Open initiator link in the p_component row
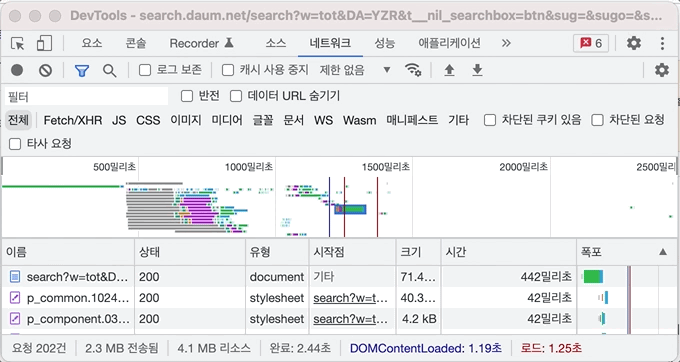This screenshot has width=680, height=362. 350,319
